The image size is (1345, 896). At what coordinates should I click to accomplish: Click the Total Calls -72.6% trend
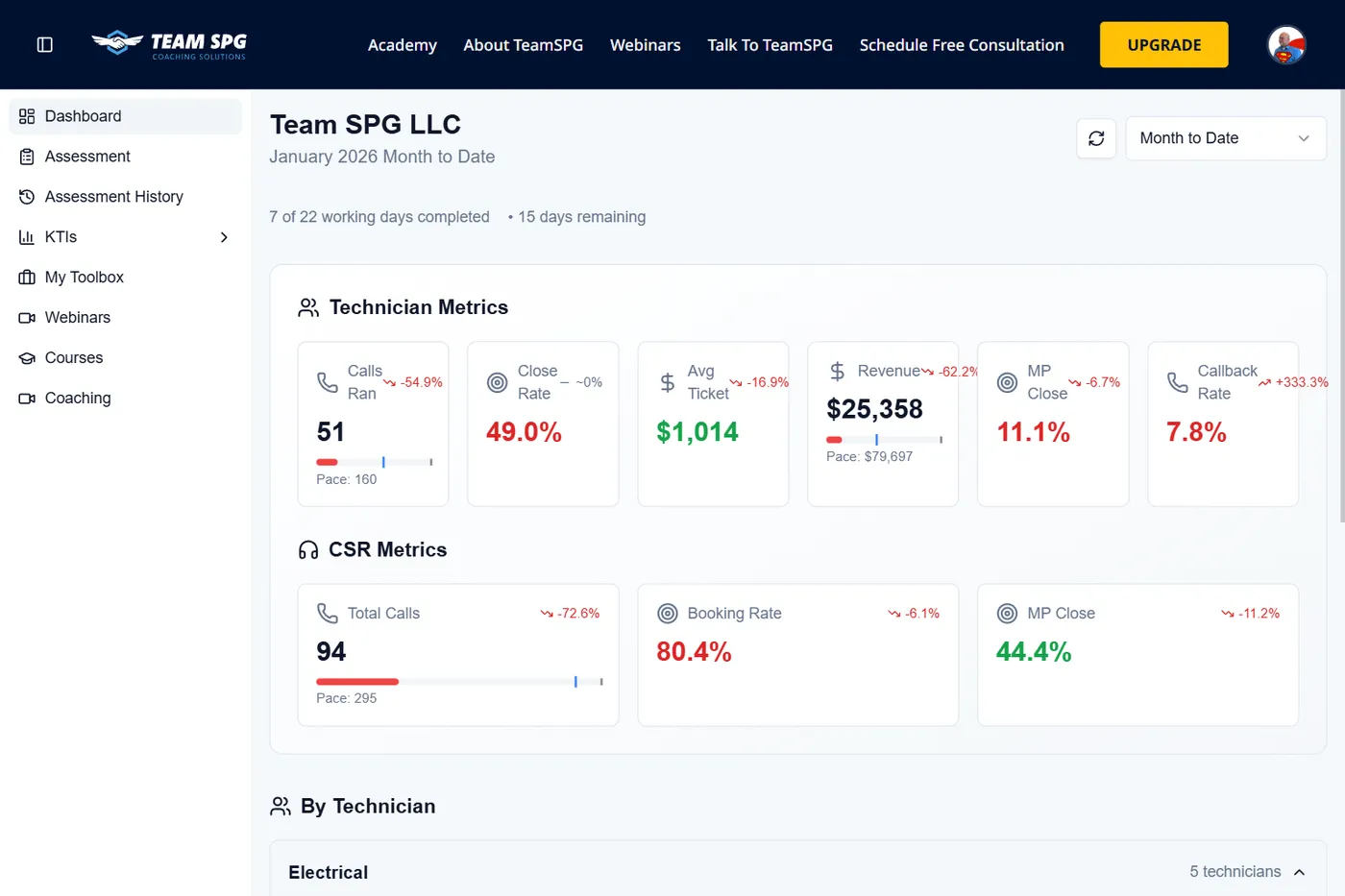[570, 614]
